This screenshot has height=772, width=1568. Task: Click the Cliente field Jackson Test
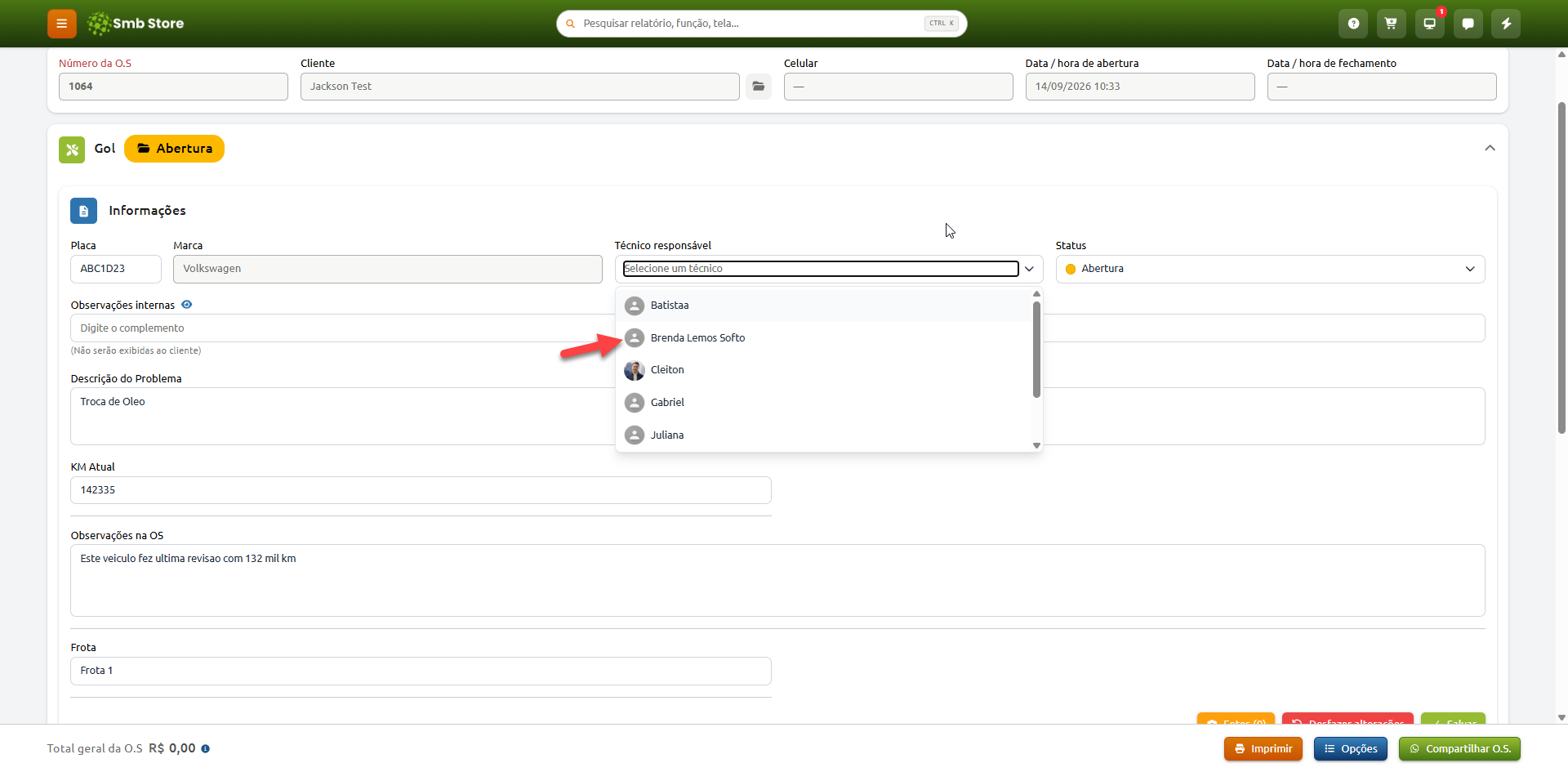[x=520, y=87]
